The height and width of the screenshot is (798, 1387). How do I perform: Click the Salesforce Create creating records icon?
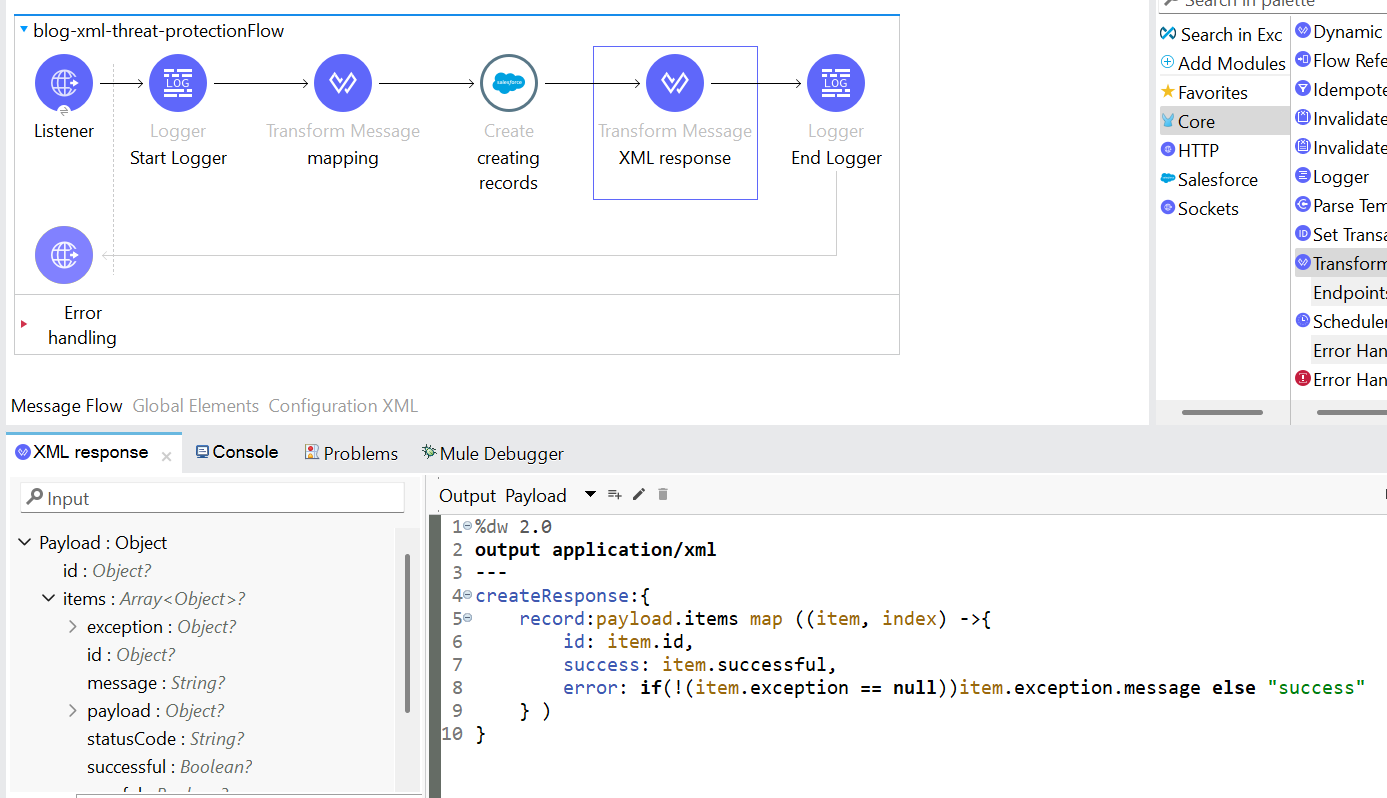[x=508, y=83]
